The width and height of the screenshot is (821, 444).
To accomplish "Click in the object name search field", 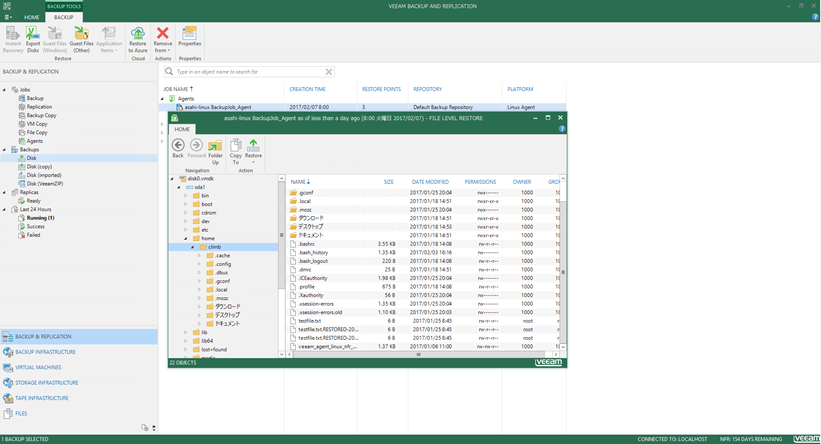I will pos(250,72).
